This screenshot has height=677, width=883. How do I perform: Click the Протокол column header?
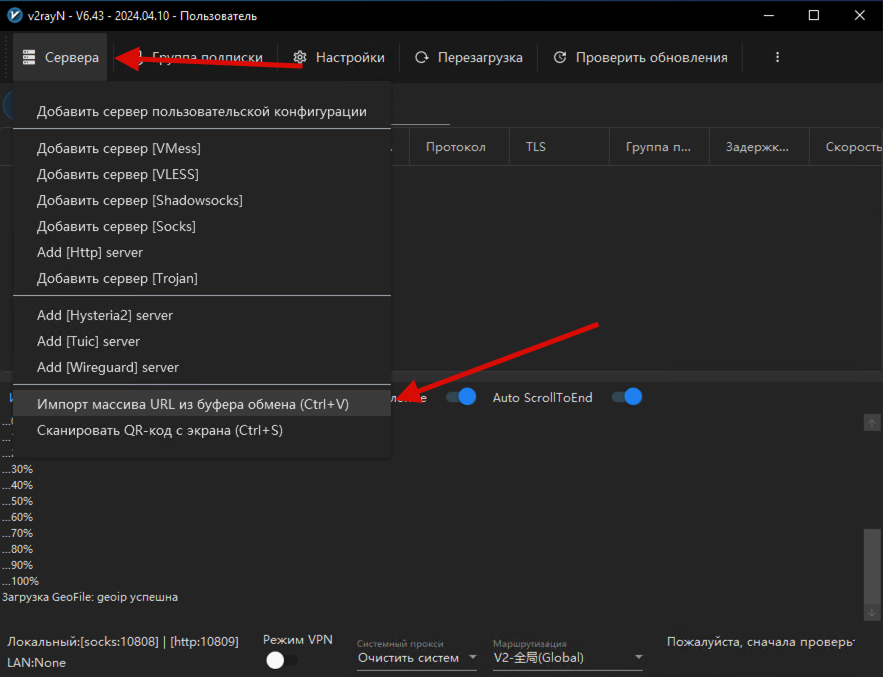point(459,146)
